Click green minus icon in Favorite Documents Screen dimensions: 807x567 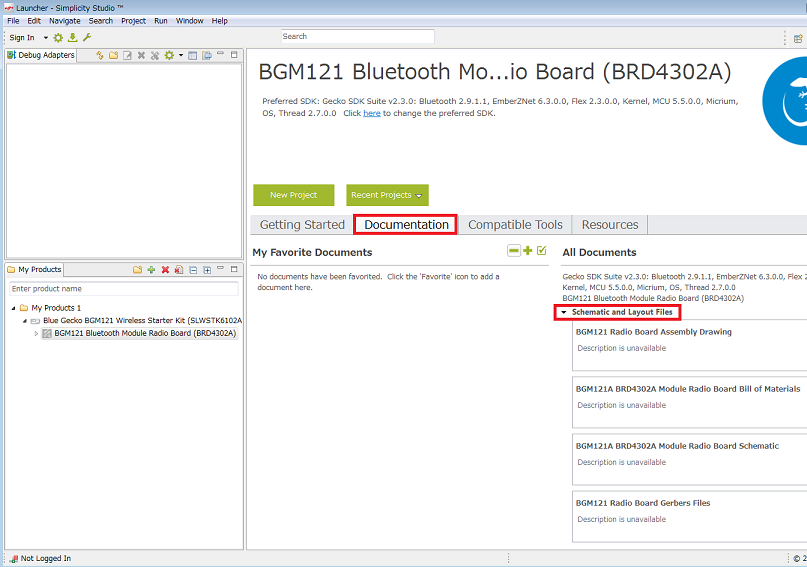514,251
